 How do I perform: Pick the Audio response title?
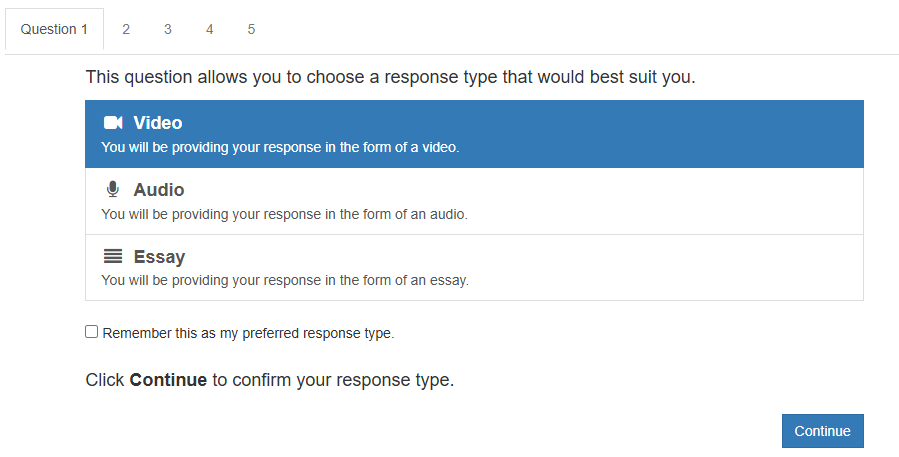[159, 190]
